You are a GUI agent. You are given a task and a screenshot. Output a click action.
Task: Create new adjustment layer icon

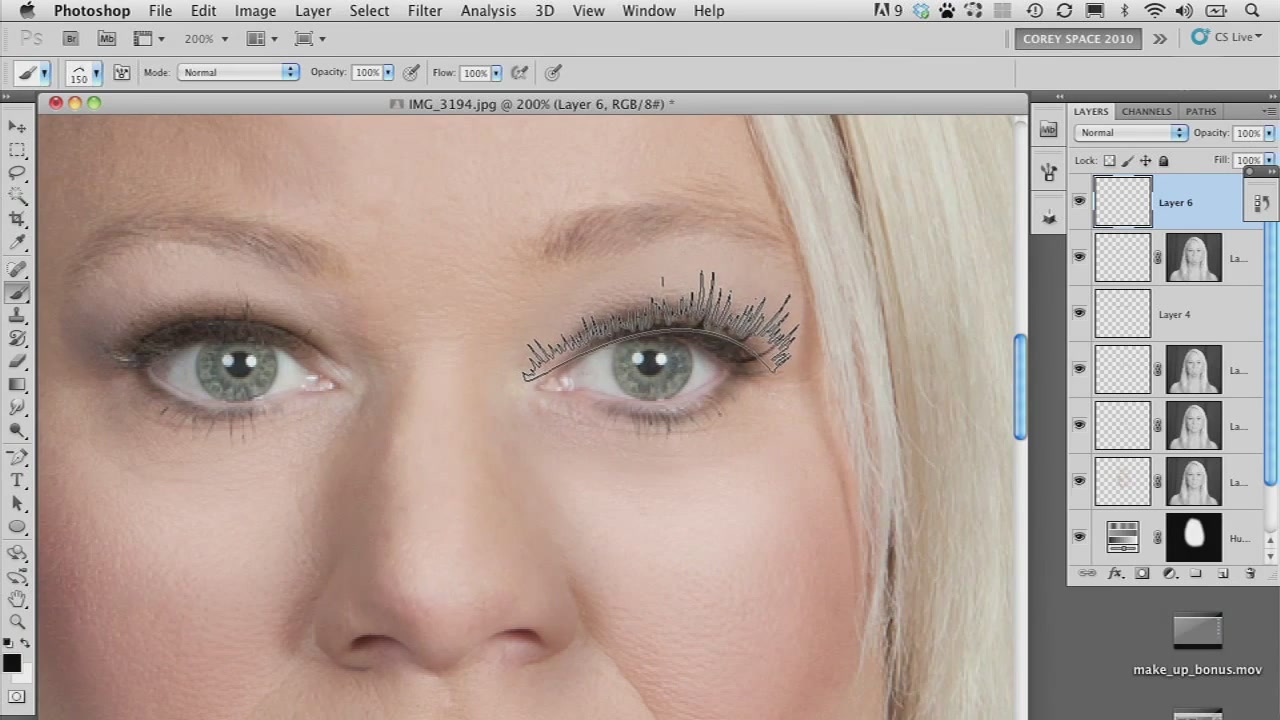coord(1169,573)
